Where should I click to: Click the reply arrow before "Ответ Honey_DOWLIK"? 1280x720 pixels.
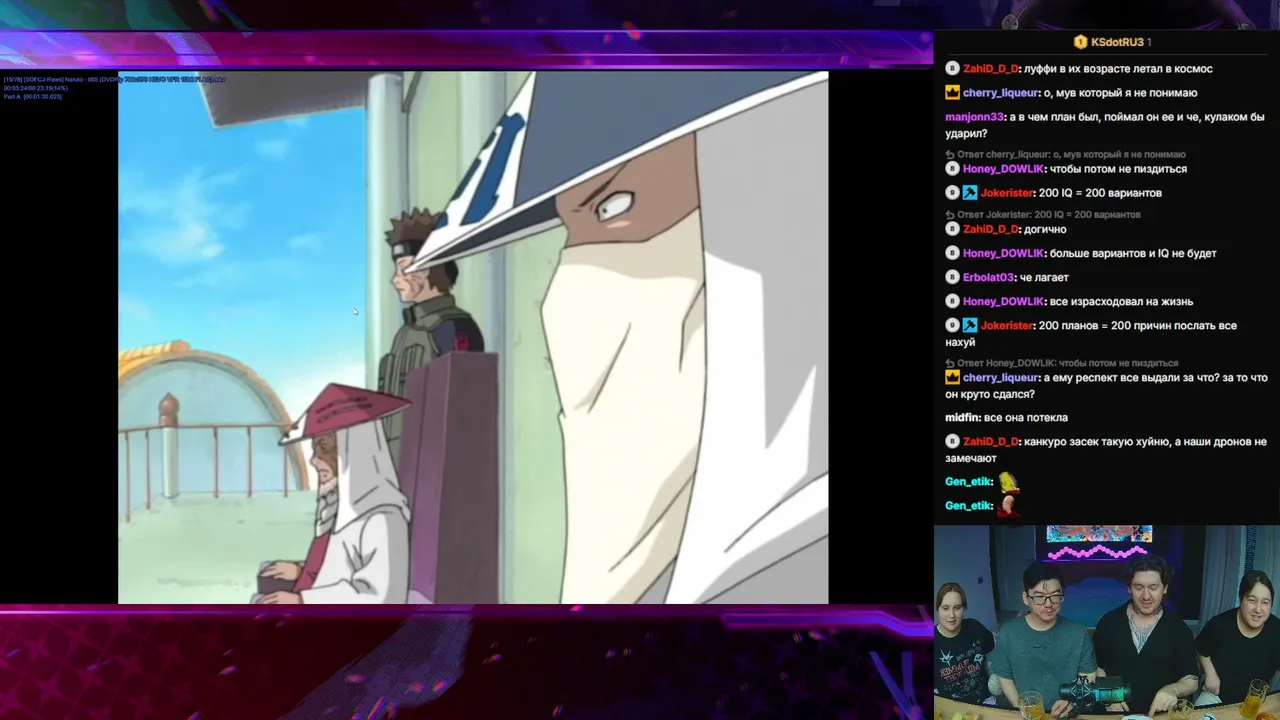[950, 363]
